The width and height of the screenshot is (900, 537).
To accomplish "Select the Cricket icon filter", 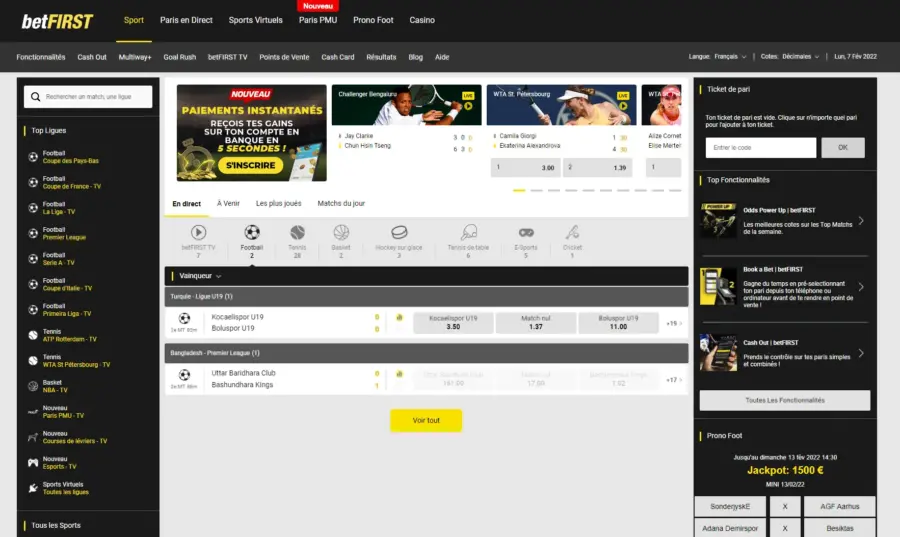I will click(x=572, y=232).
